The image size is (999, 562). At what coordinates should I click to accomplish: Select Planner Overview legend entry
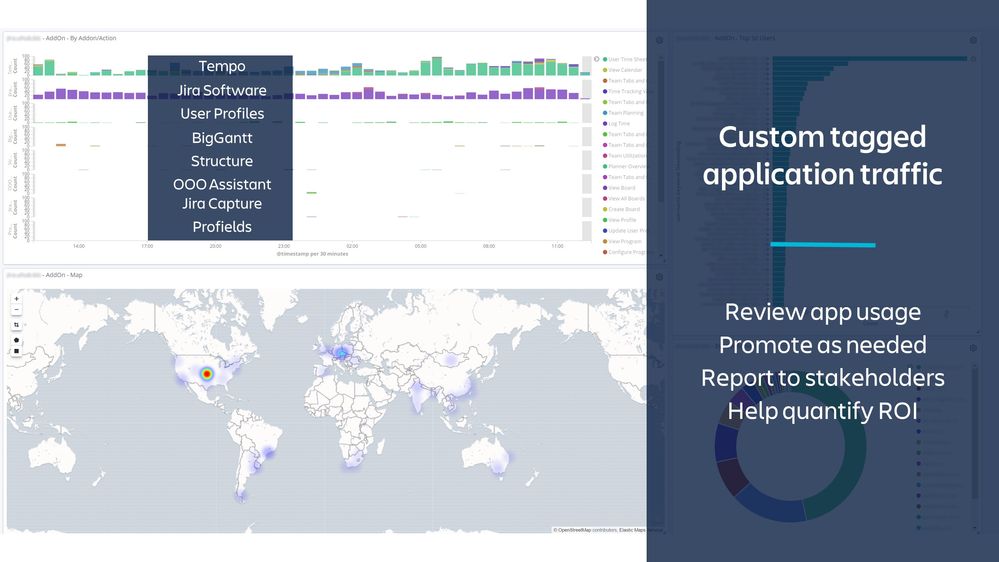pyautogui.click(x=624, y=166)
